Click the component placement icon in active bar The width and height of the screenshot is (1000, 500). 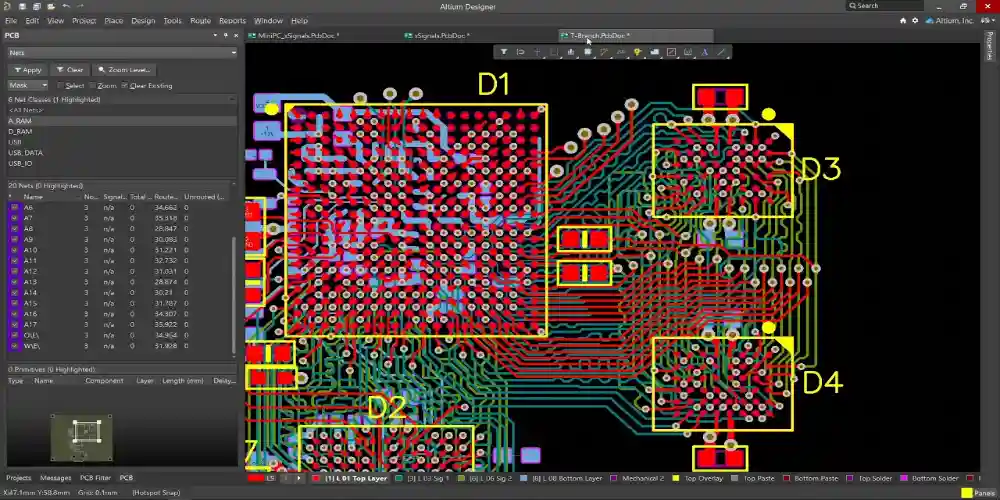click(x=587, y=52)
